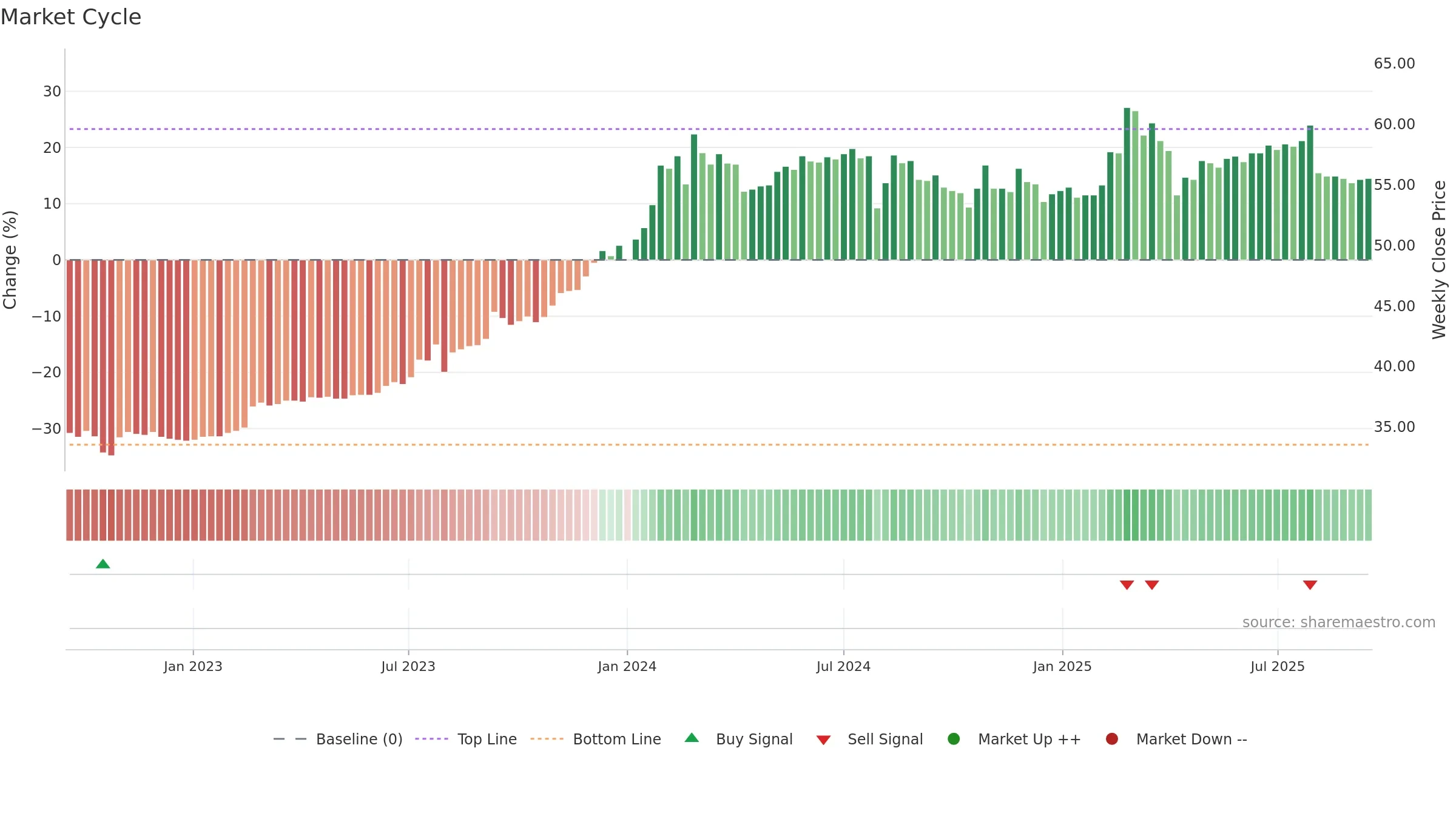
Task: Click the green buy signal triangle marker
Action: pos(103,564)
